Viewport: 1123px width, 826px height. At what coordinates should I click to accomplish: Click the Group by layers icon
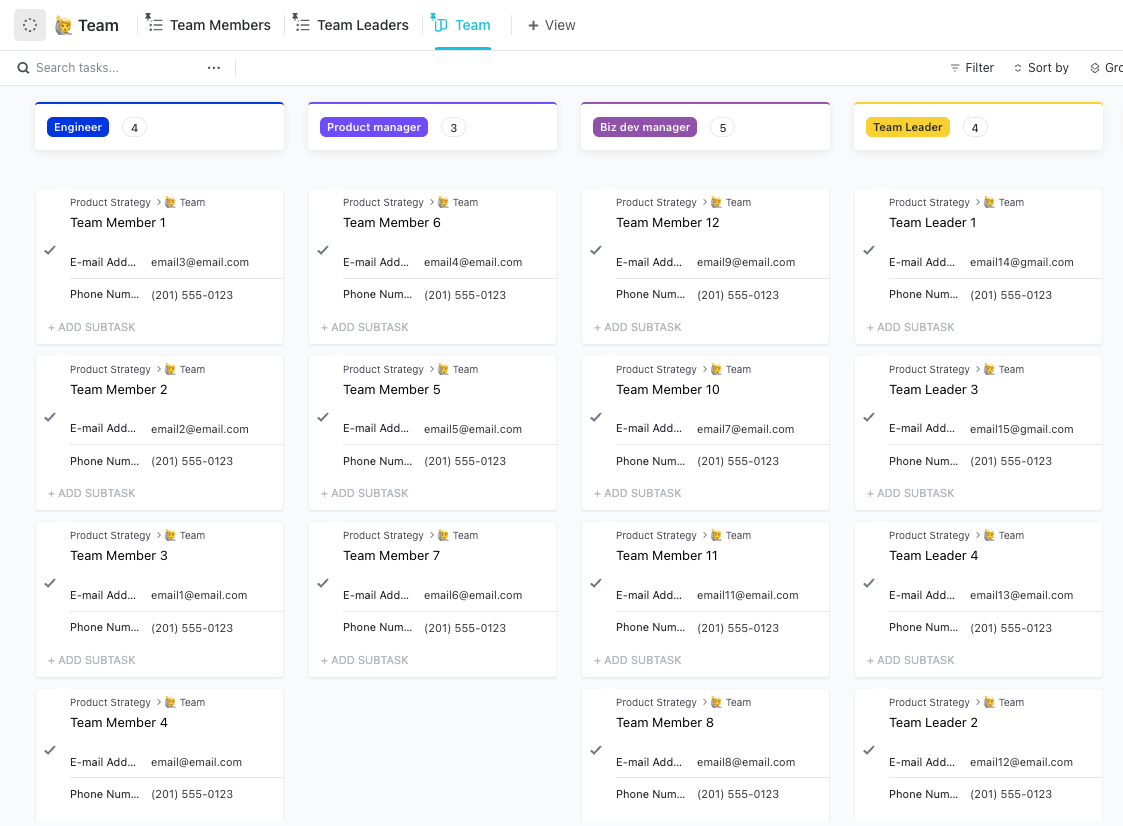(1095, 68)
